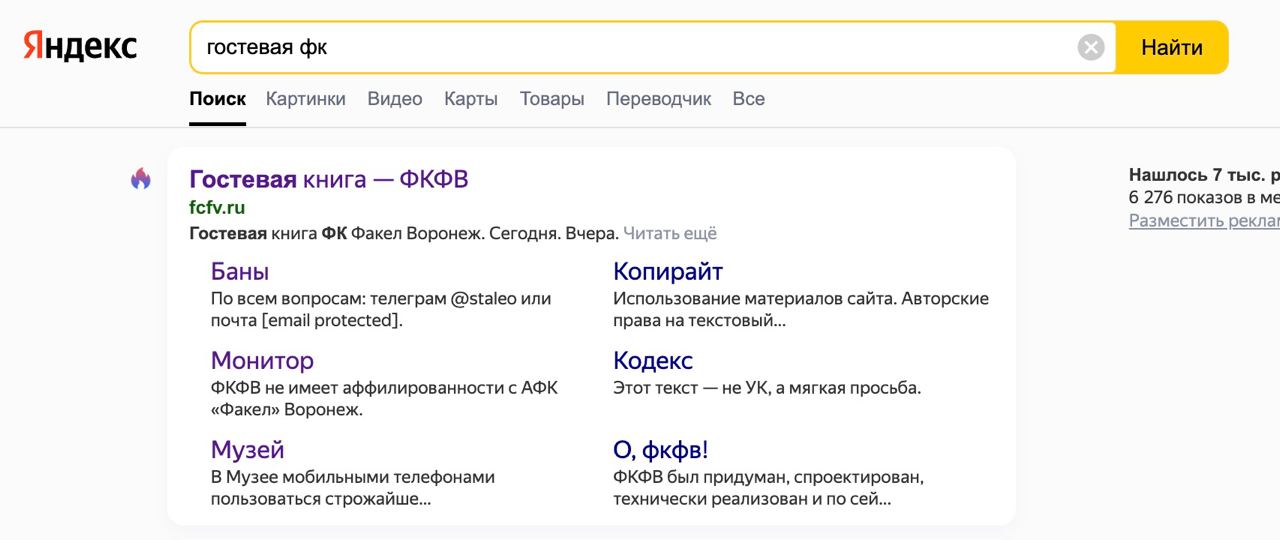The image size is (1280, 540).
Task: Click the fcfv.ru flame favicon
Action: point(141,179)
